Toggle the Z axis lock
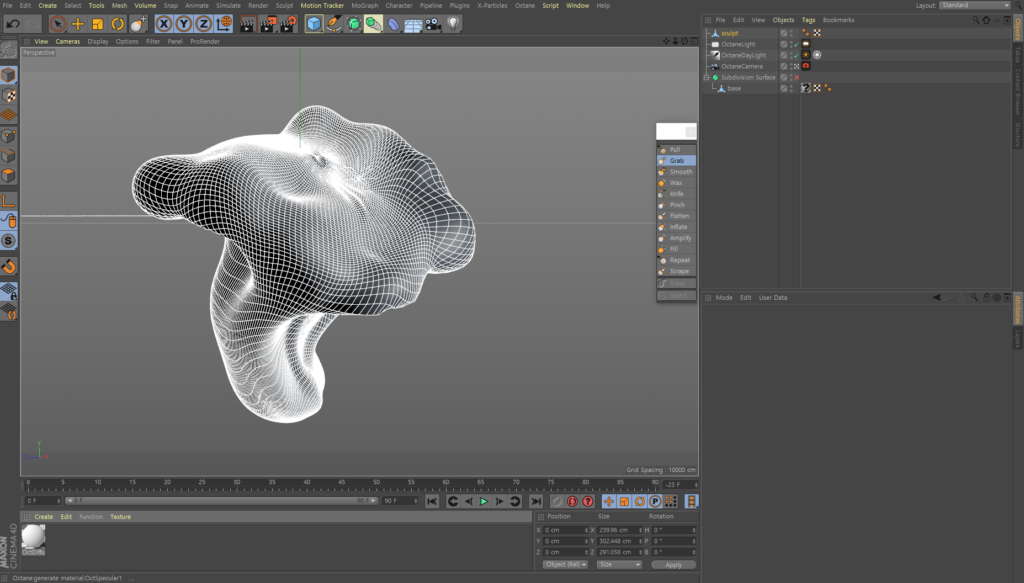Viewport: 1024px width, 583px height. 204,23
